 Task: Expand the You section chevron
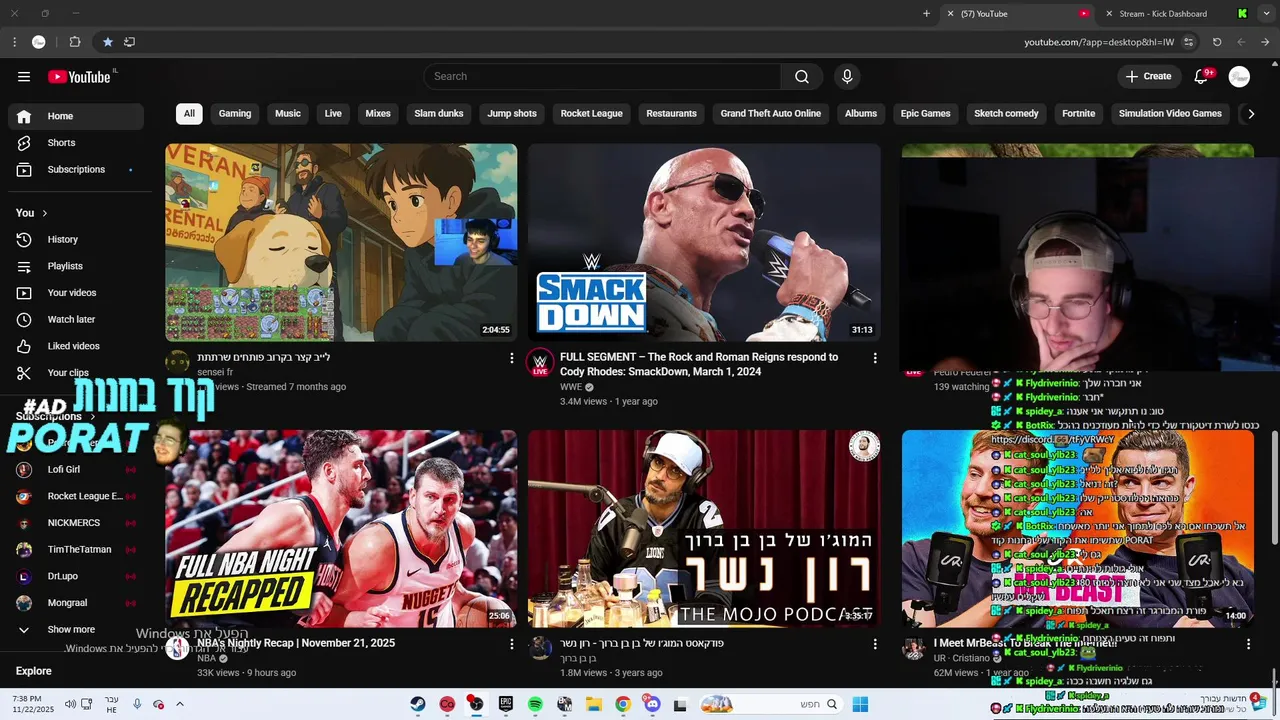44,213
